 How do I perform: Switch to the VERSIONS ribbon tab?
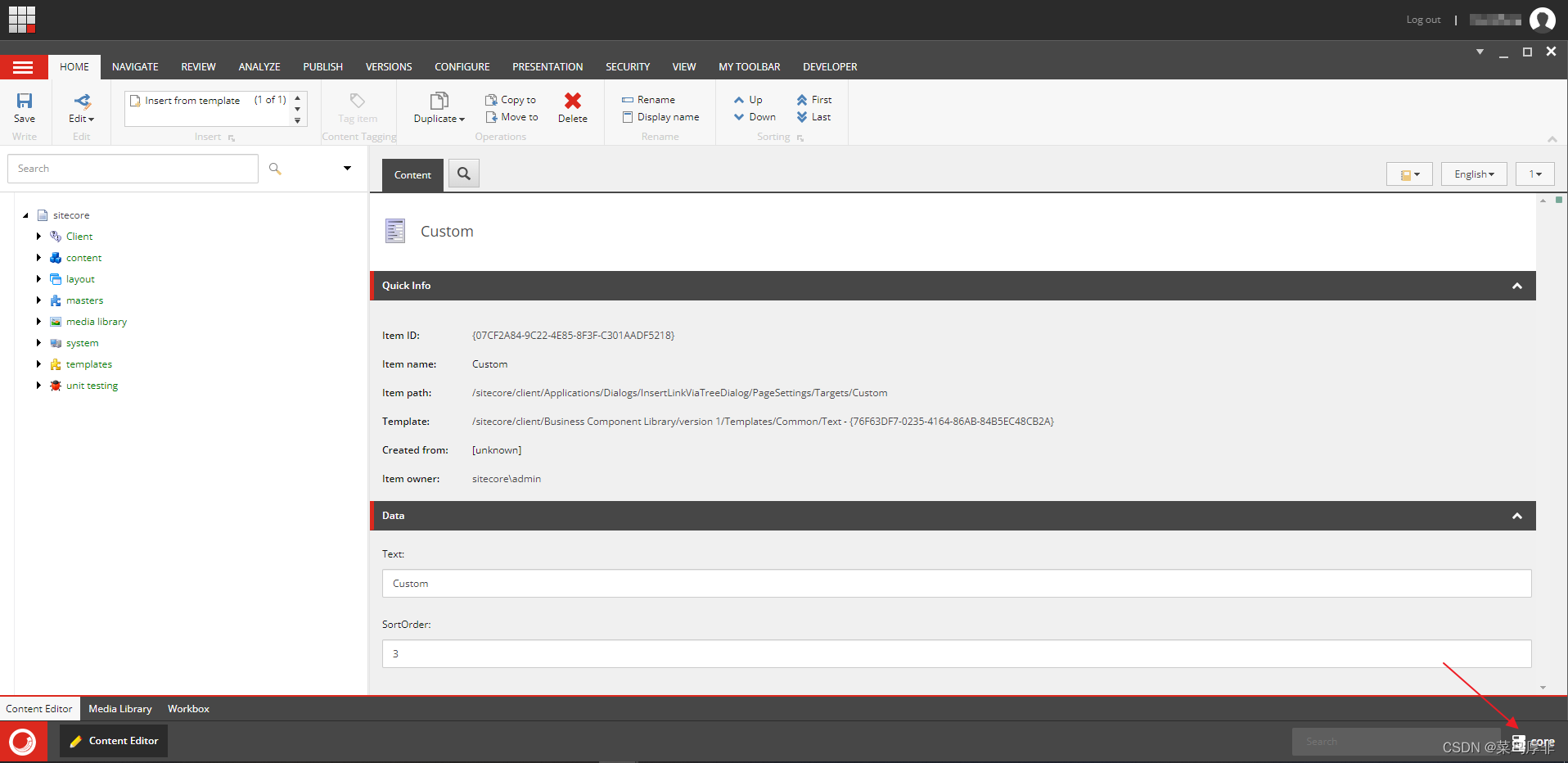389,67
